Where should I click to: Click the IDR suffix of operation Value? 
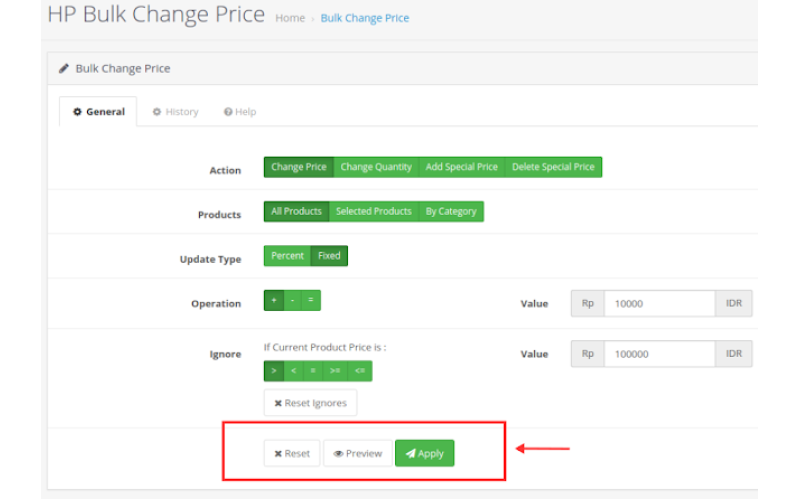pyautogui.click(x=734, y=304)
